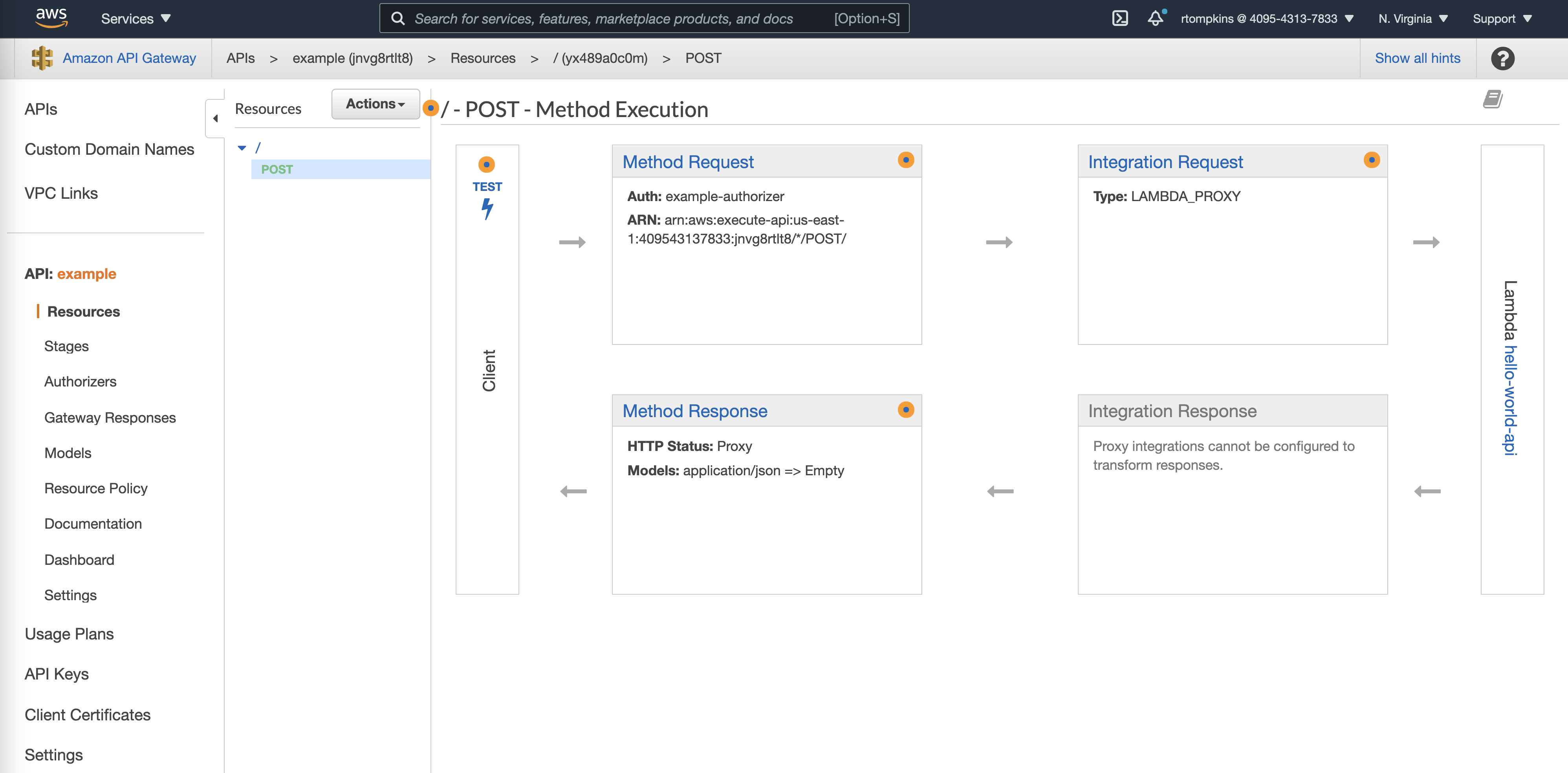Collapse the left navigation panel arrow

coord(216,118)
